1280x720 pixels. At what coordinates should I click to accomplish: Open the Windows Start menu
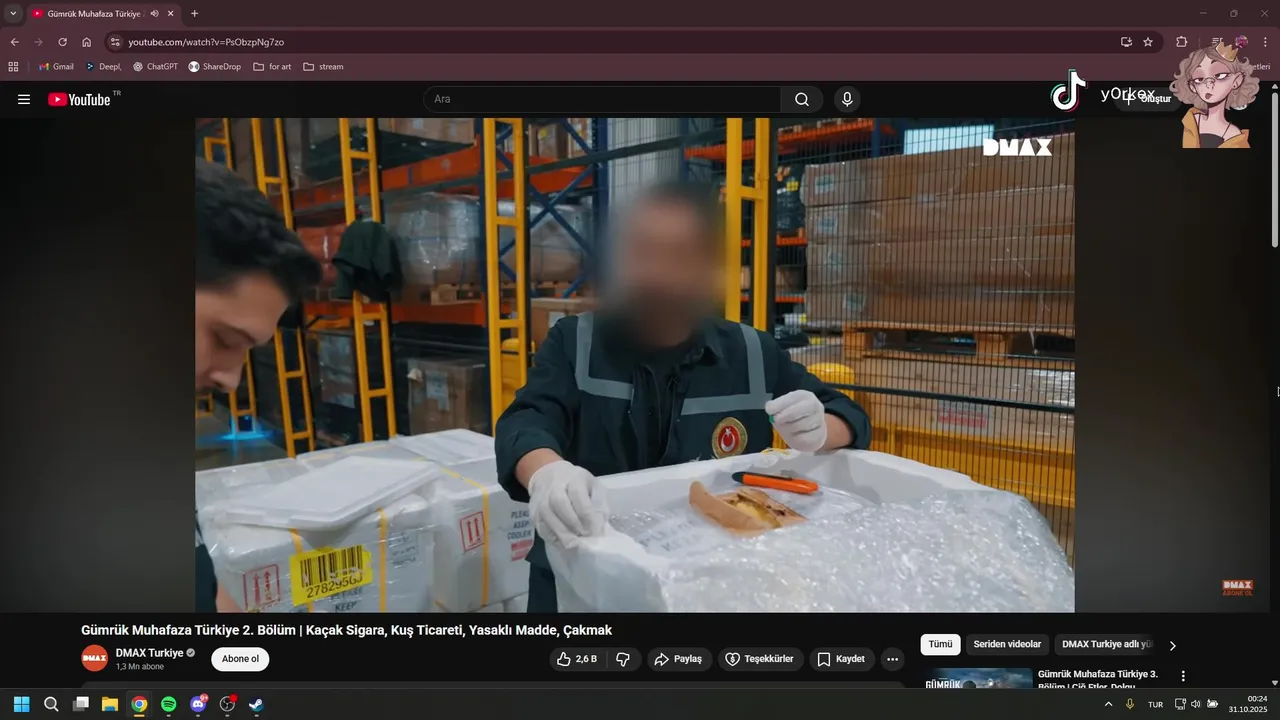[x=21, y=704]
